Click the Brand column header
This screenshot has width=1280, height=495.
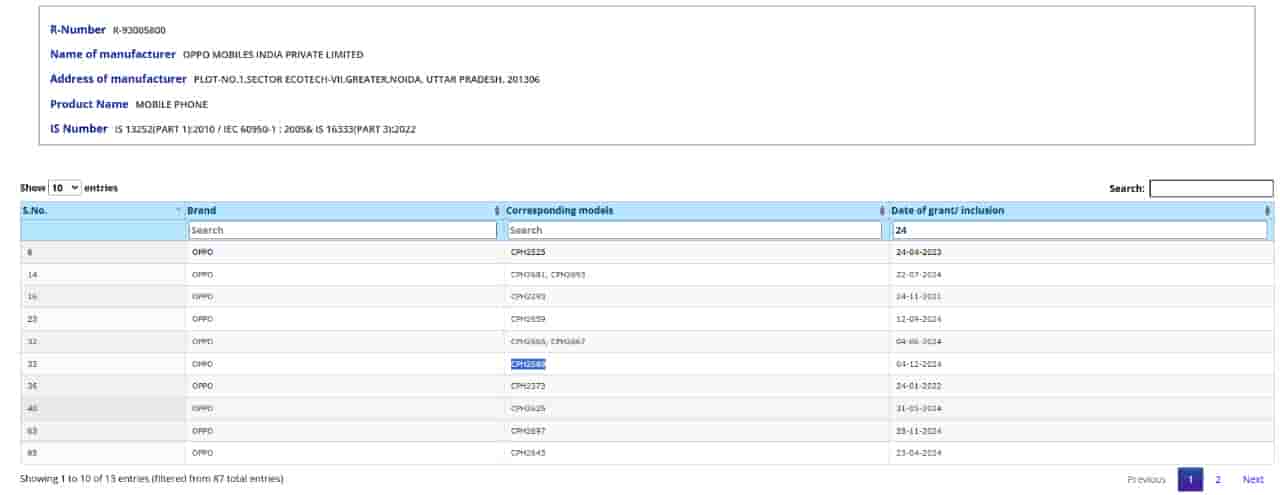[x=202, y=211]
